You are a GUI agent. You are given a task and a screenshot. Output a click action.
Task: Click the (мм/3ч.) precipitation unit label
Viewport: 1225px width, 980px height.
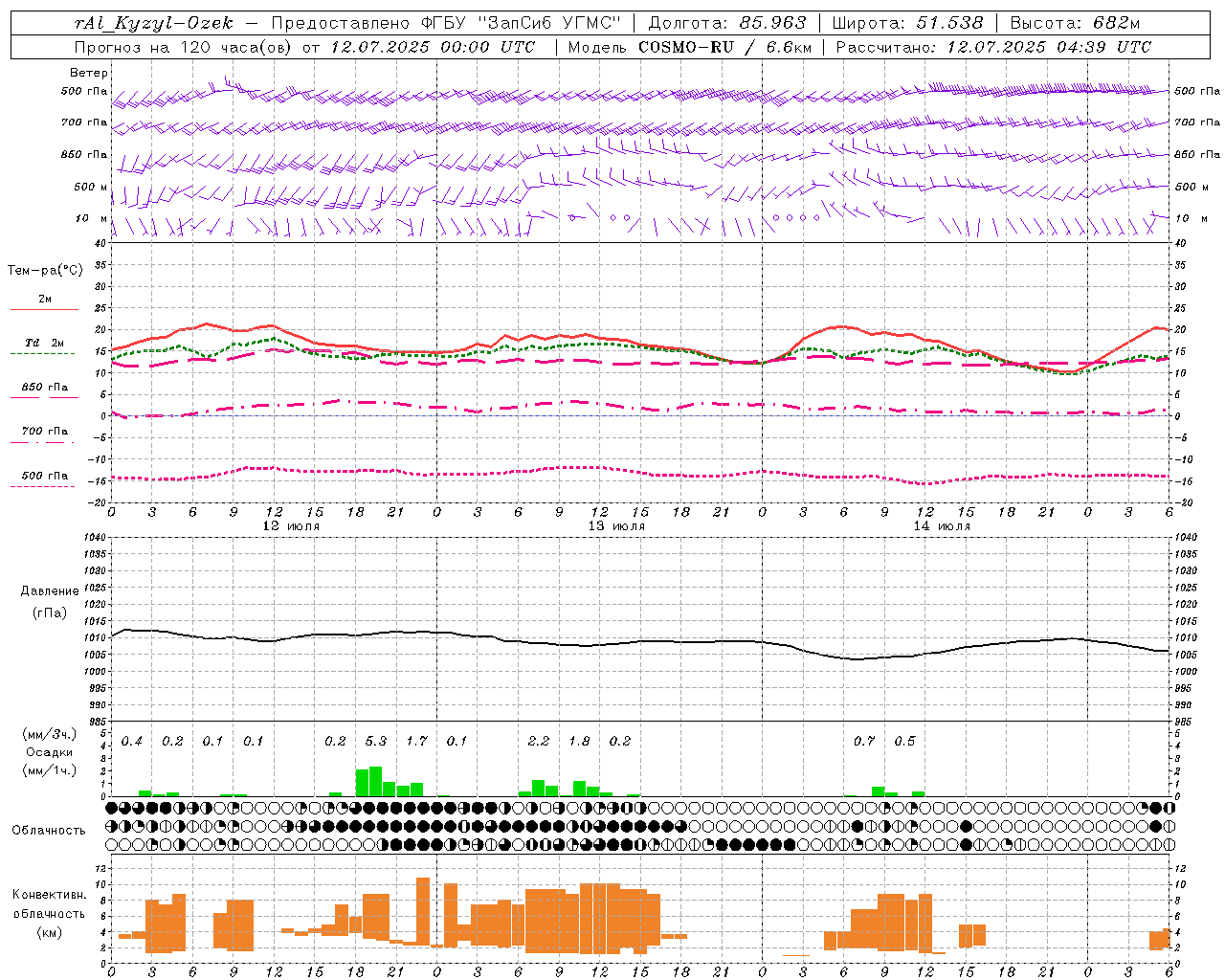[x=49, y=734]
